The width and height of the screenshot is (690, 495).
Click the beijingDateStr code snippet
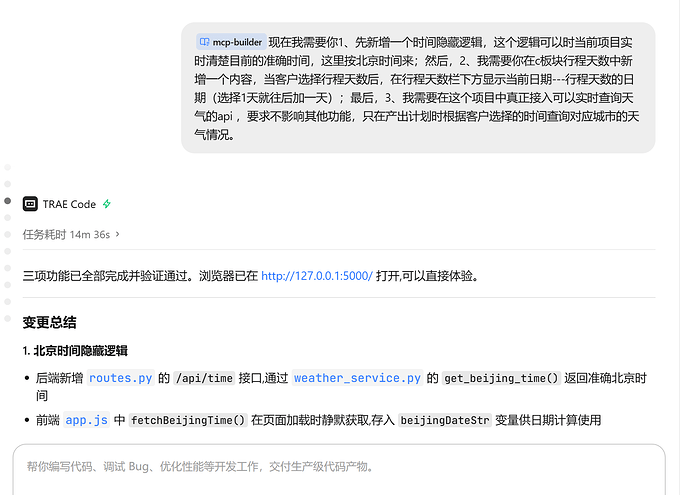(445, 420)
